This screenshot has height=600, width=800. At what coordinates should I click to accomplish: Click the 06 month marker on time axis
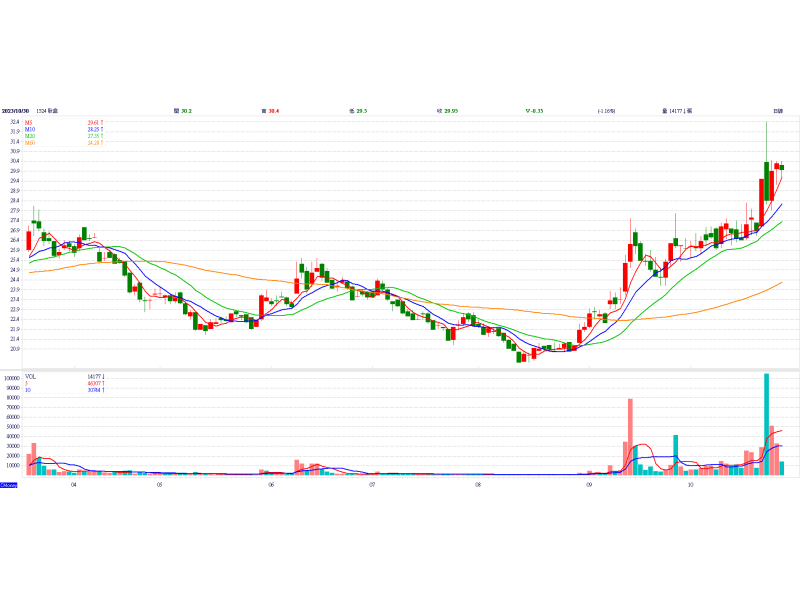272,486
